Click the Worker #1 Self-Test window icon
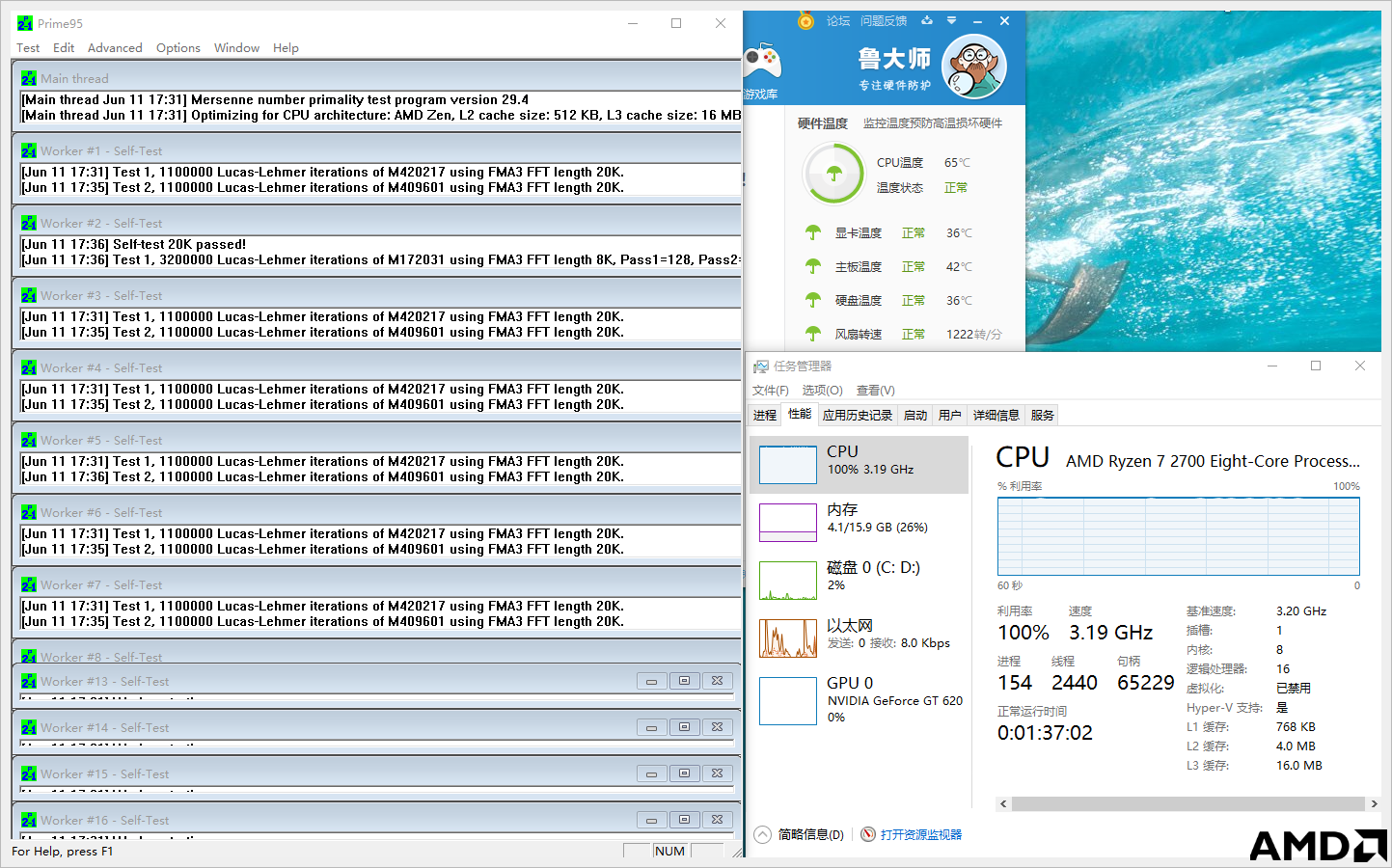Viewport: 1392px width, 868px height. click(29, 150)
